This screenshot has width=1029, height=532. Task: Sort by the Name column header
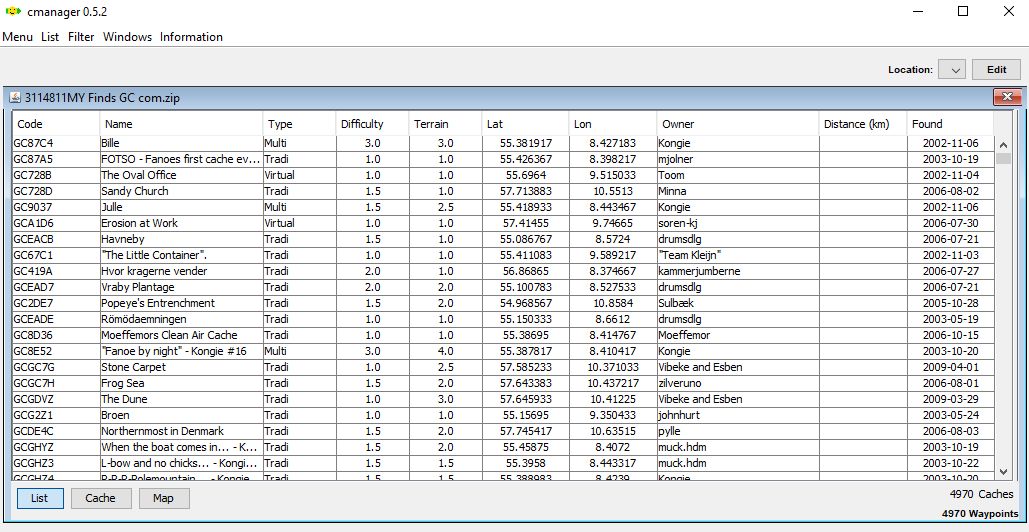point(181,124)
